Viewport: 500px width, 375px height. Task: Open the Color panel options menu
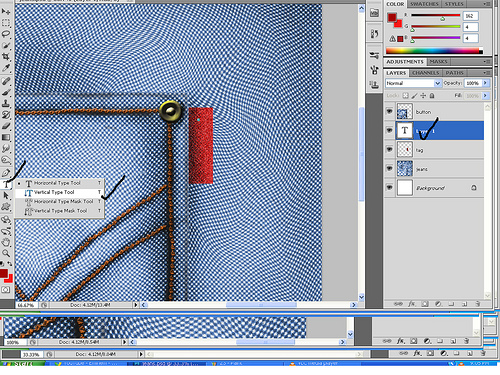pos(487,4)
